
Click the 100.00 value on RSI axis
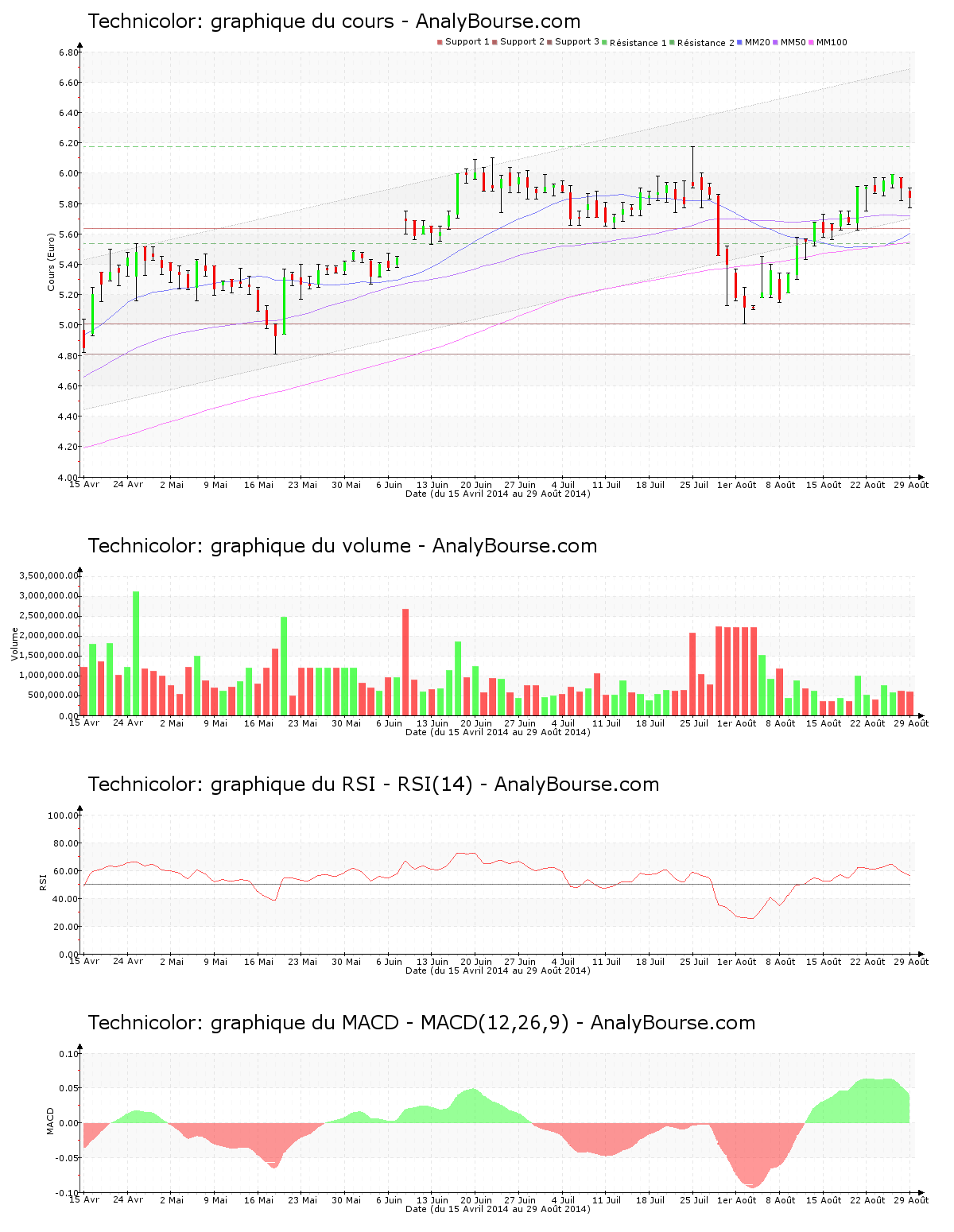pyautogui.click(x=64, y=816)
